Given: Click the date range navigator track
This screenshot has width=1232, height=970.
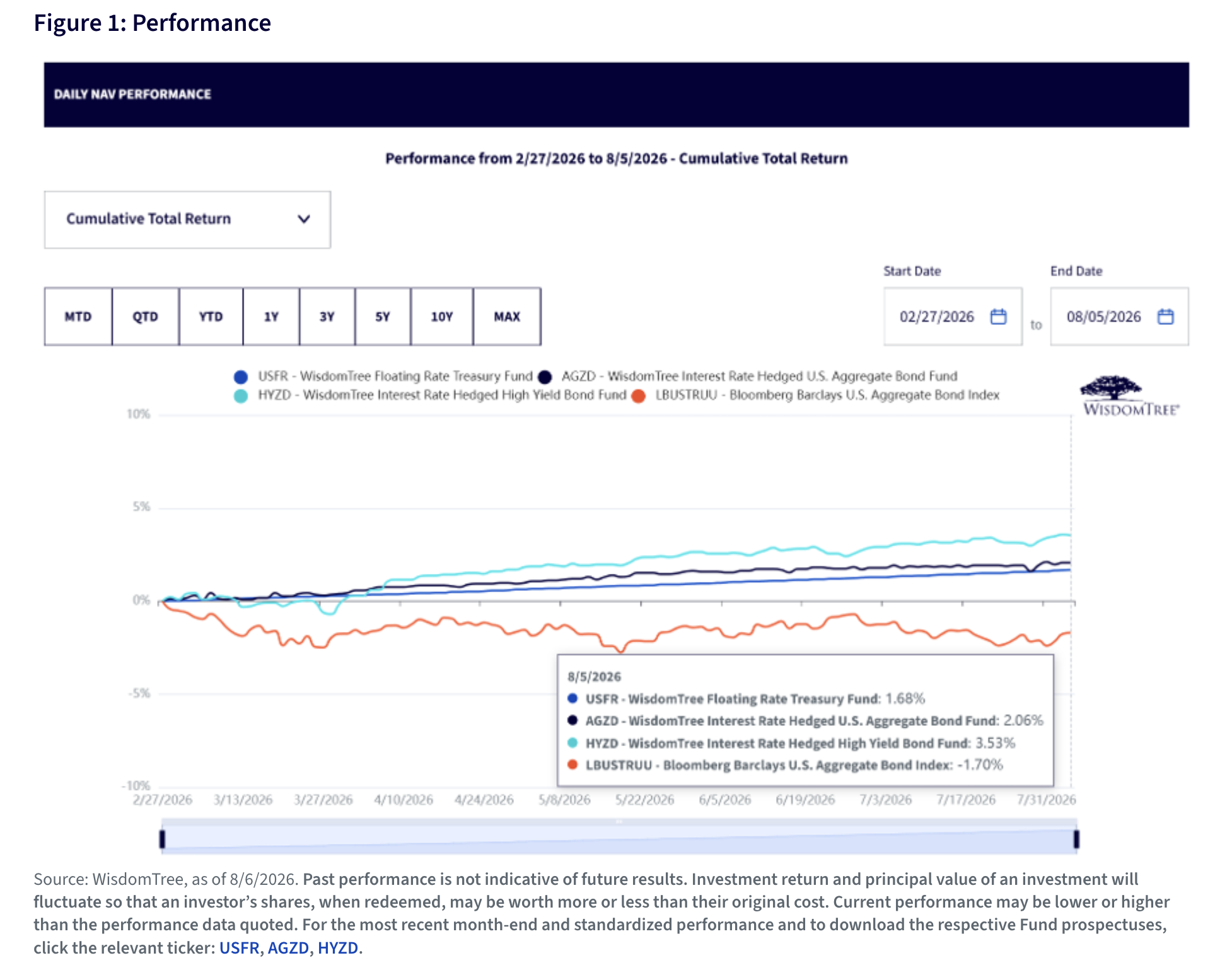Looking at the screenshot, I should (619, 839).
